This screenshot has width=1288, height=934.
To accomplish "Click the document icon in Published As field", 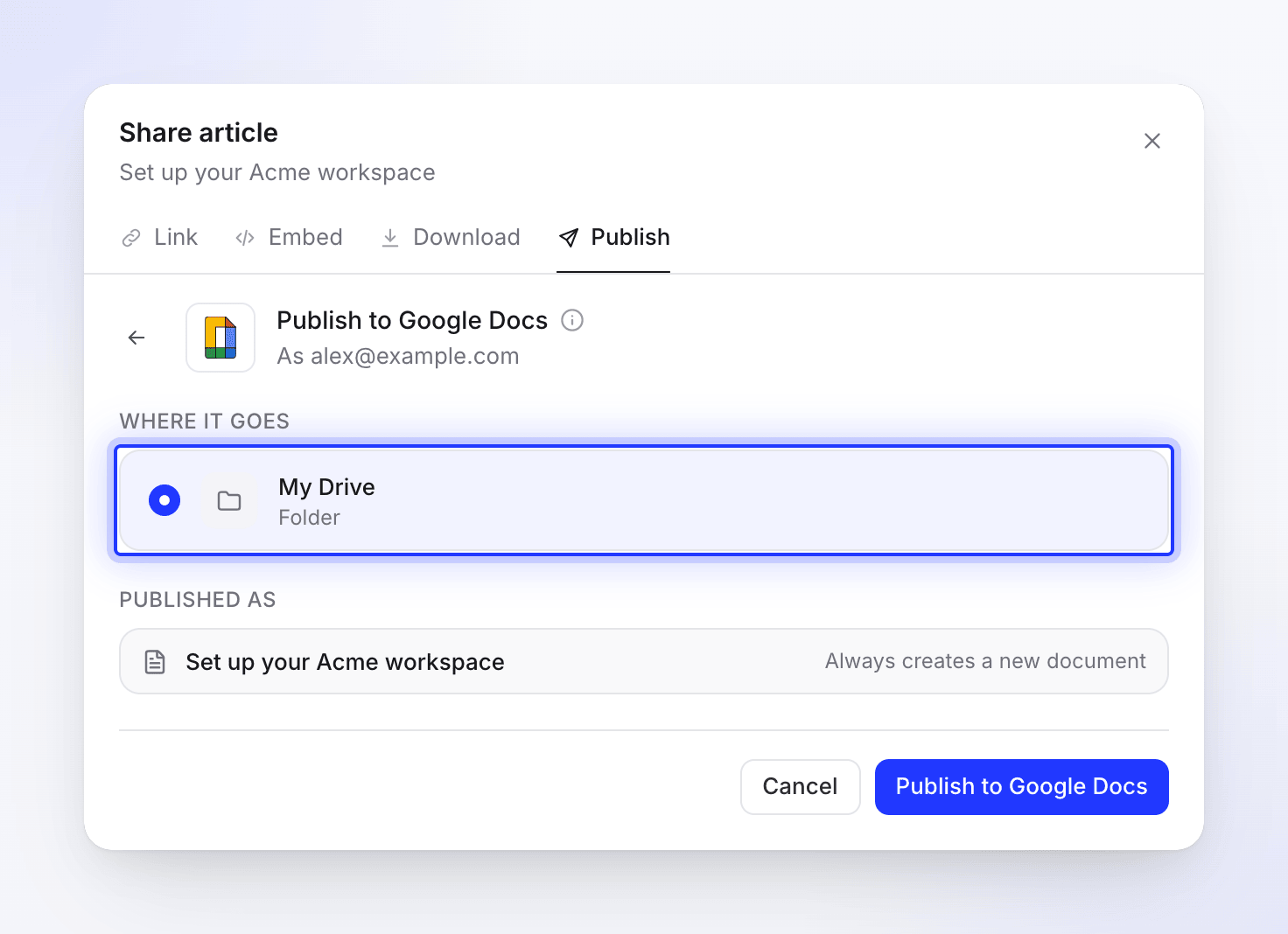I will point(155,662).
